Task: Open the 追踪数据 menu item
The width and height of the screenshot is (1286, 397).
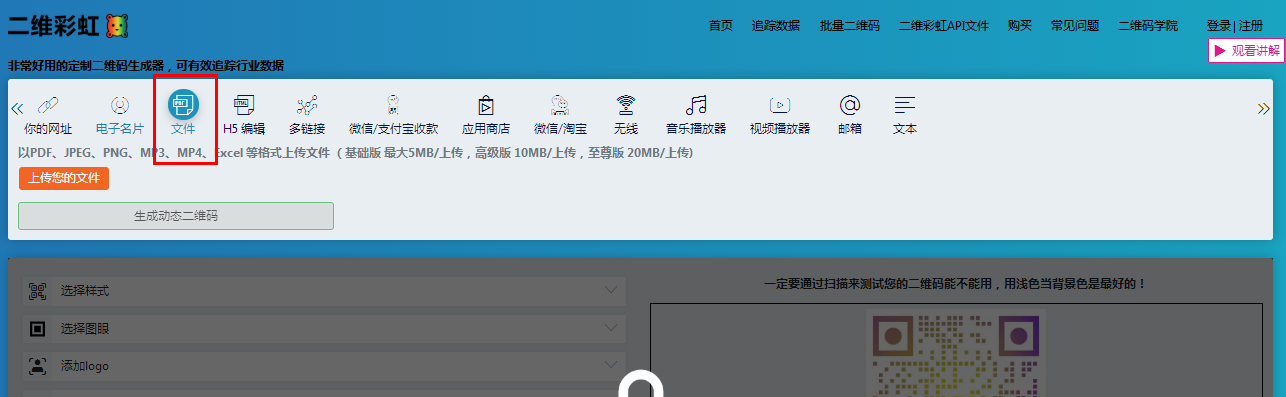Action: pos(776,26)
